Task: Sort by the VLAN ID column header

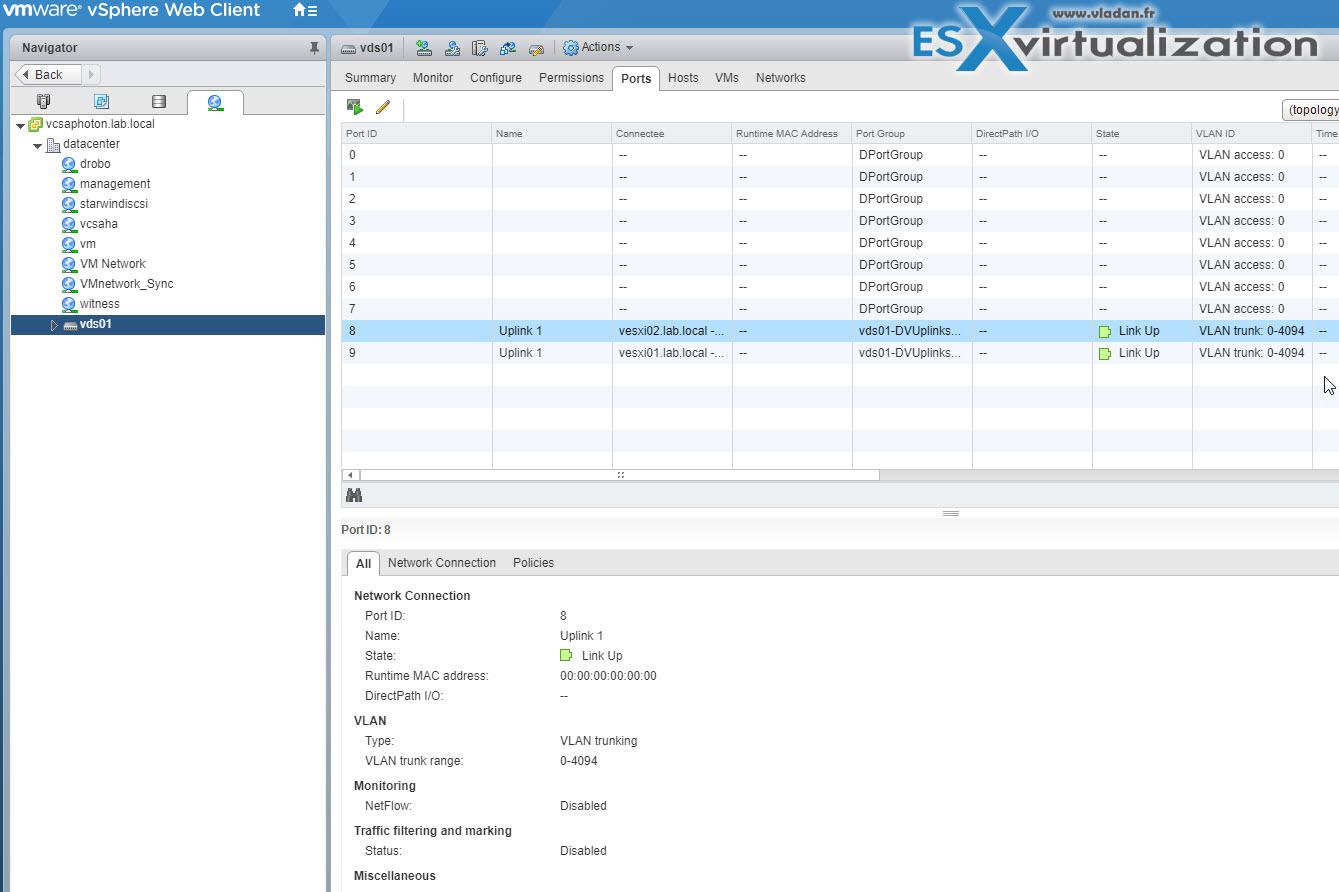Action: point(1251,133)
